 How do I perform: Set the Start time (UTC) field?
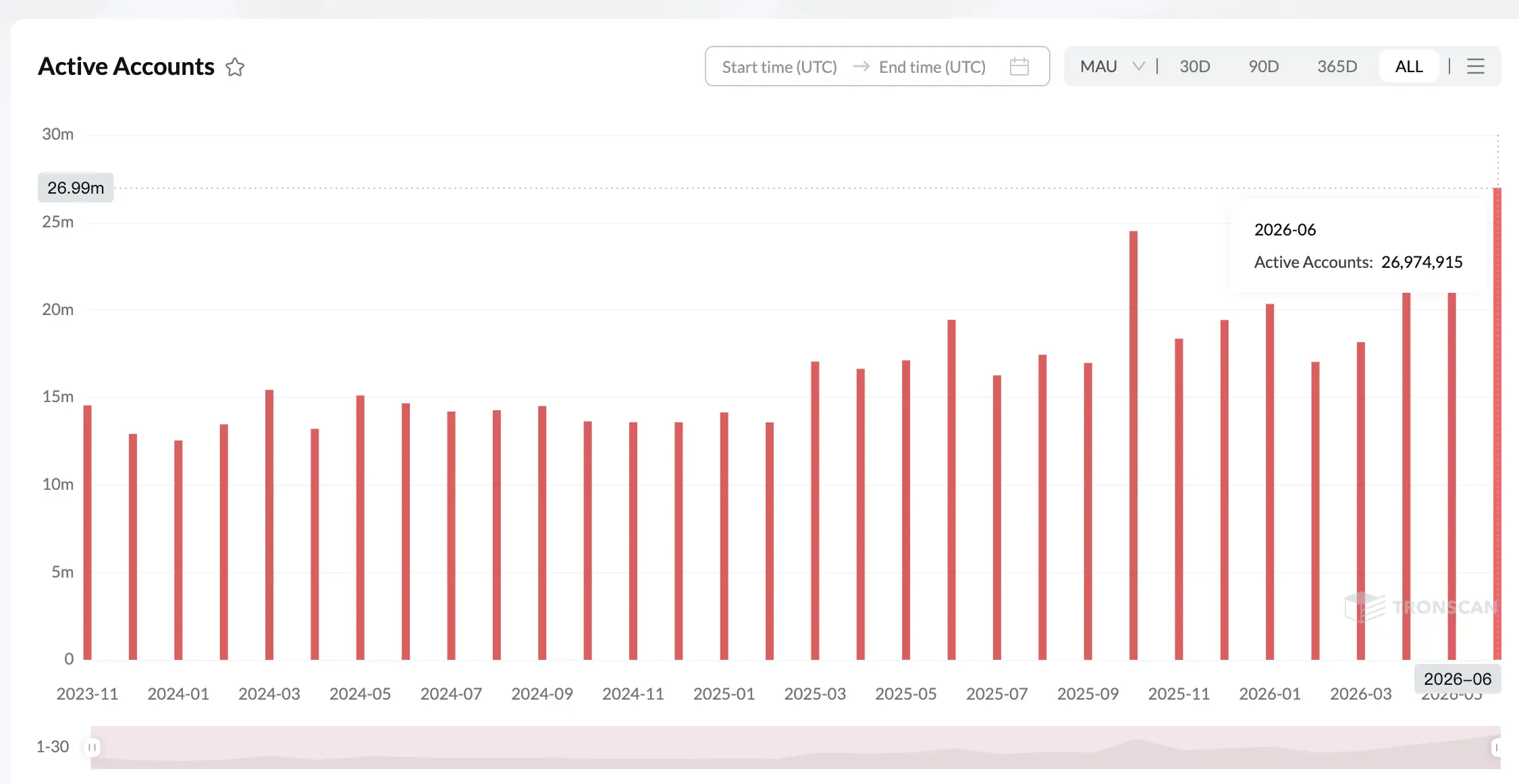click(779, 67)
